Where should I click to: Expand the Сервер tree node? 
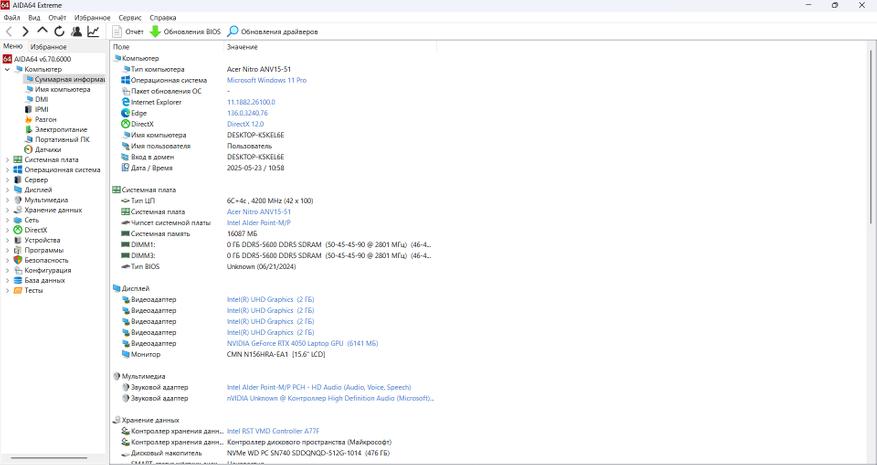(x=7, y=180)
